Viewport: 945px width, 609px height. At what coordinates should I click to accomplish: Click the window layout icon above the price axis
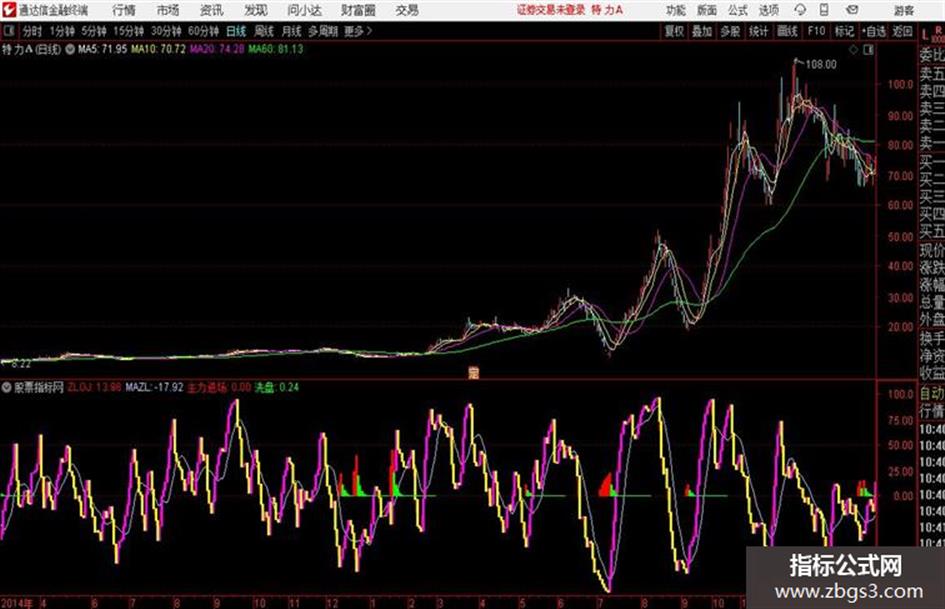point(868,50)
